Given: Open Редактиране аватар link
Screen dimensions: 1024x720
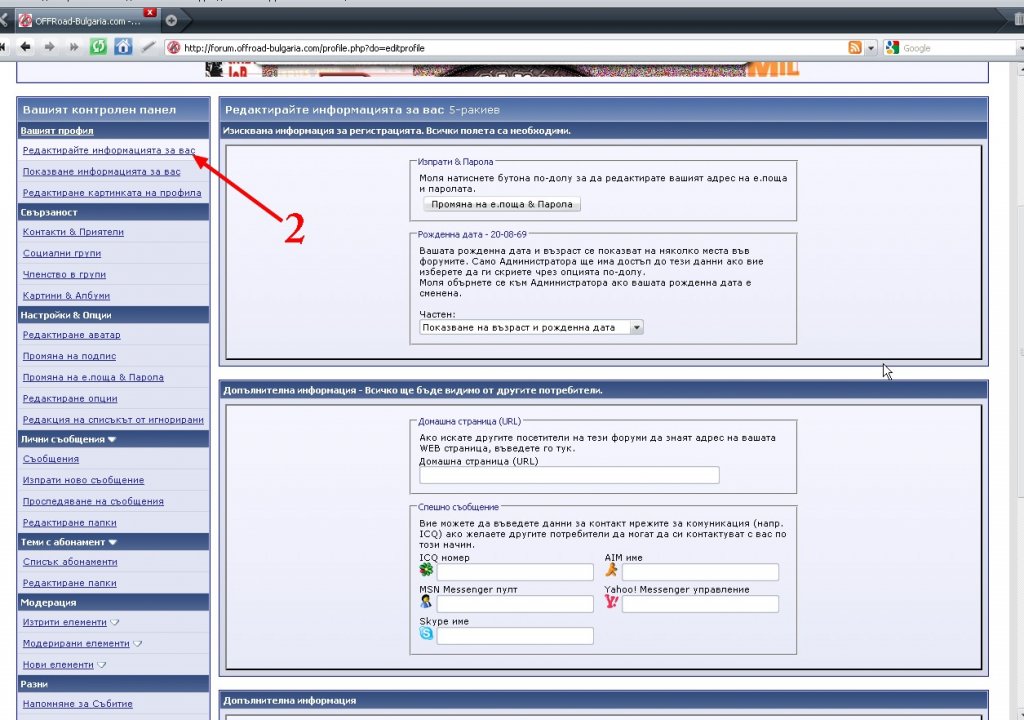Looking at the screenshot, I should pos(71,335).
